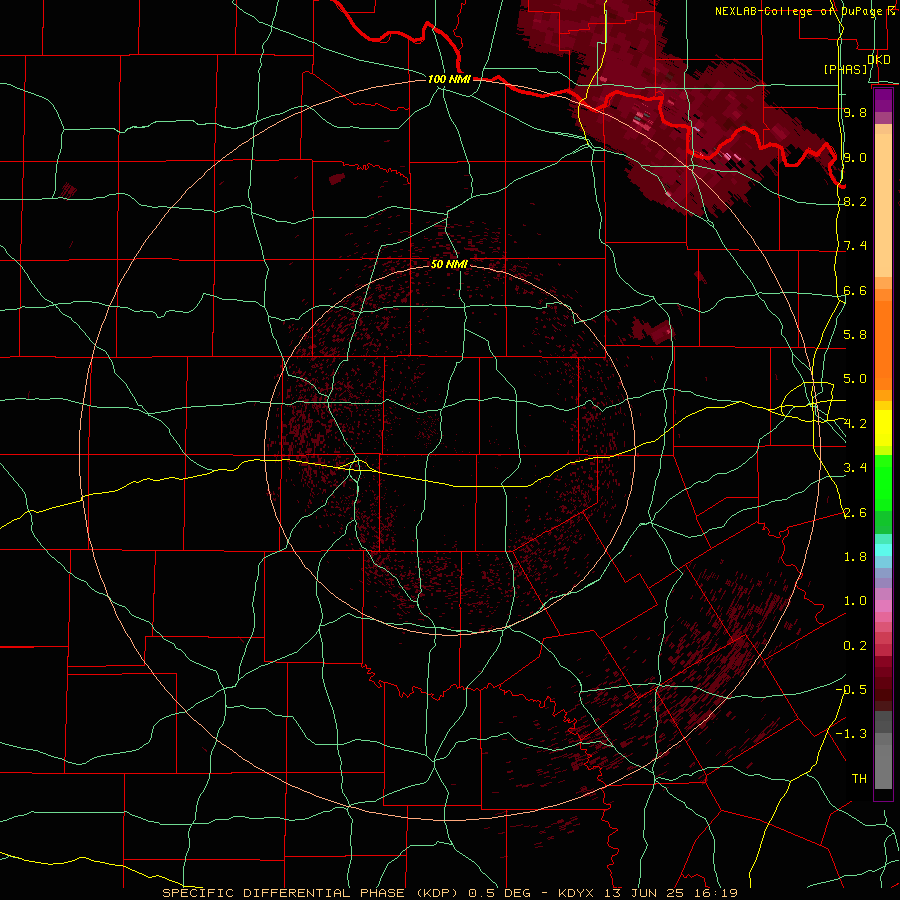900x900 pixels.
Task: Click the 4.2 legend value
Action: coord(855,424)
